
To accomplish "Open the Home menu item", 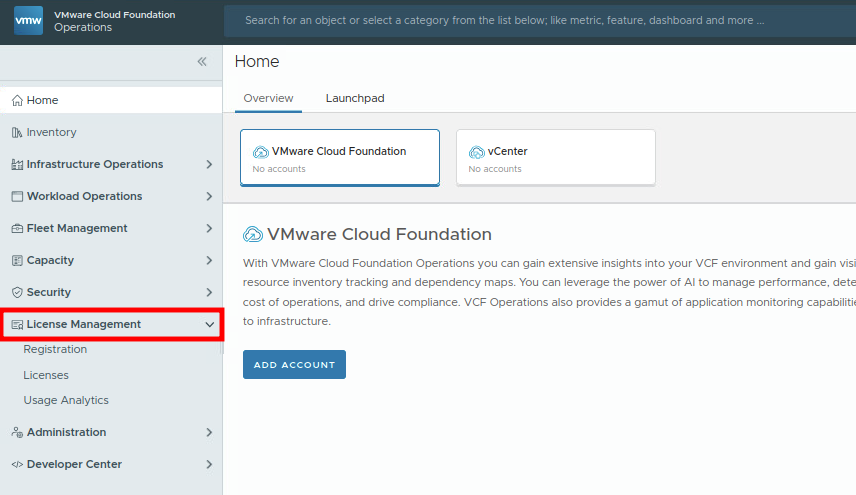I will coord(111,100).
